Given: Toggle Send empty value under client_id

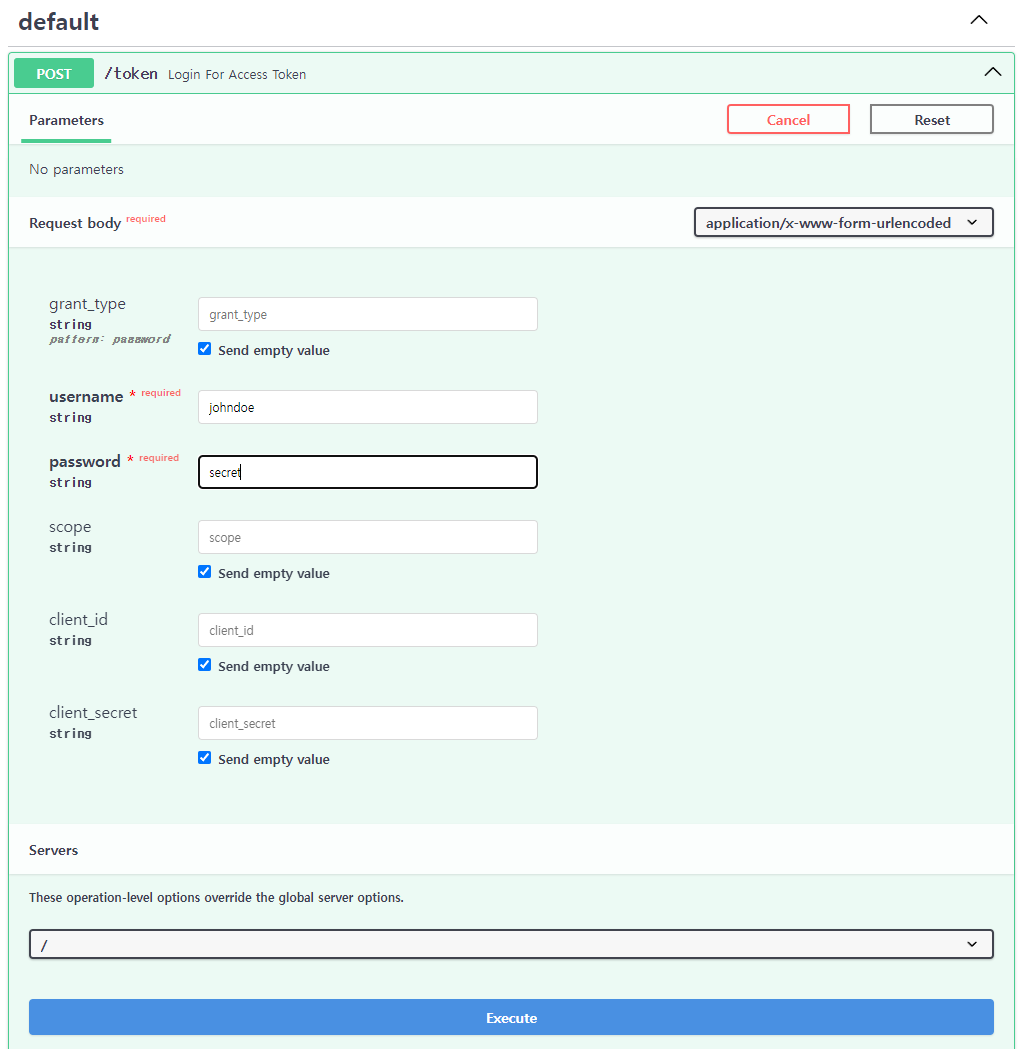Looking at the screenshot, I should [x=205, y=665].
